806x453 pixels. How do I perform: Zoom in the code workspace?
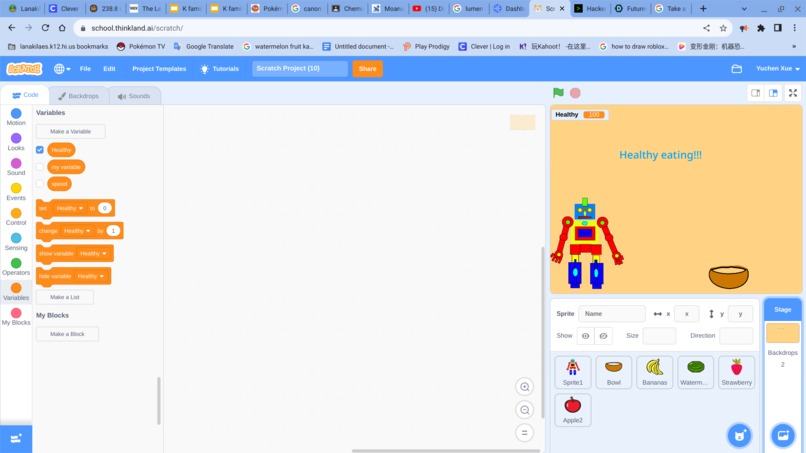[524, 387]
